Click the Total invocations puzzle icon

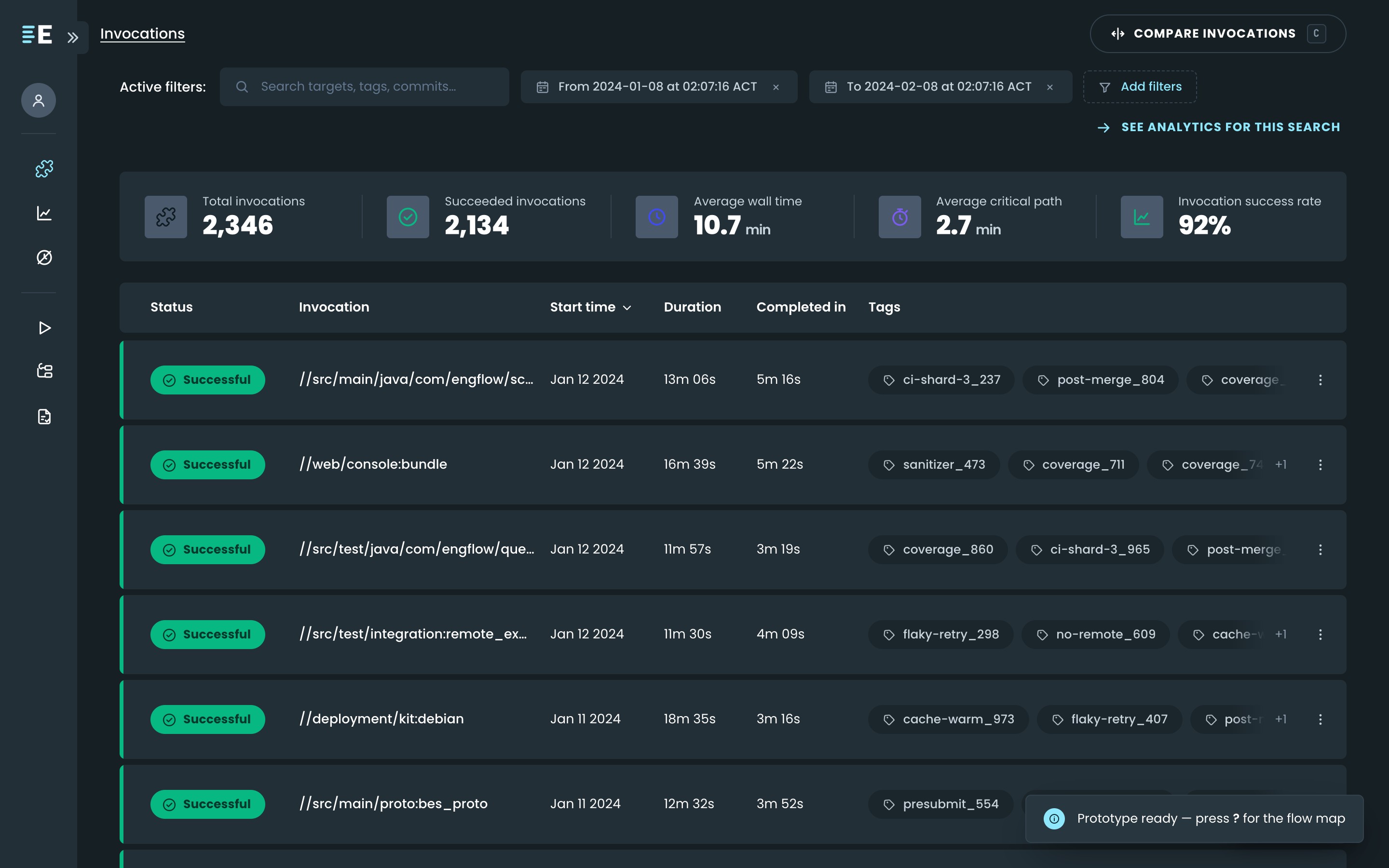166,217
